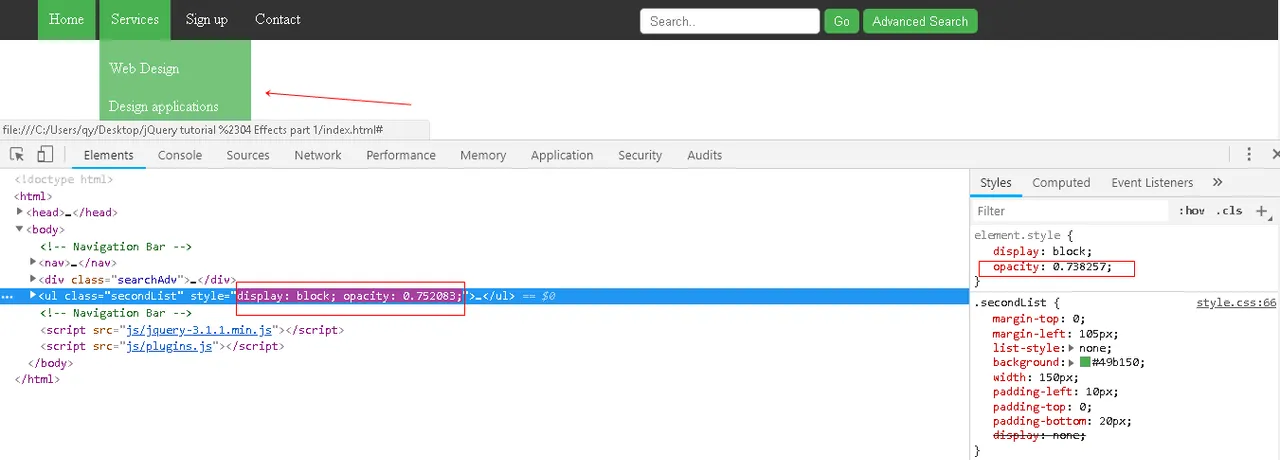Click the struck-through display: none declaration
Viewport: 1280px width, 460px height.
click(x=1039, y=435)
